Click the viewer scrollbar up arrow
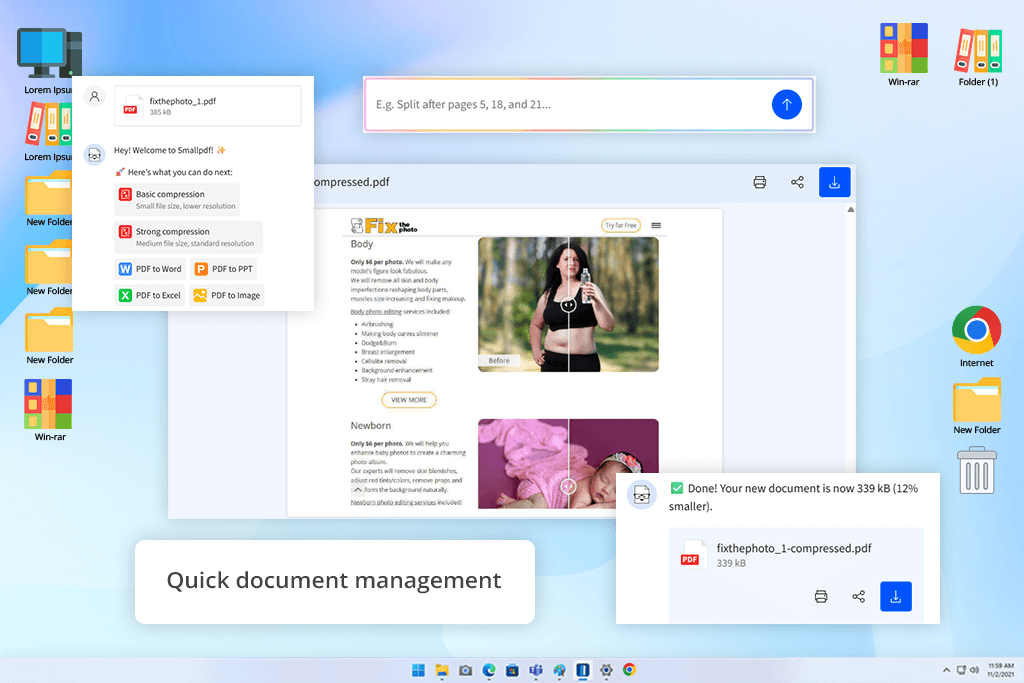The height and width of the screenshot is (683, 1024). coord(850,210)
